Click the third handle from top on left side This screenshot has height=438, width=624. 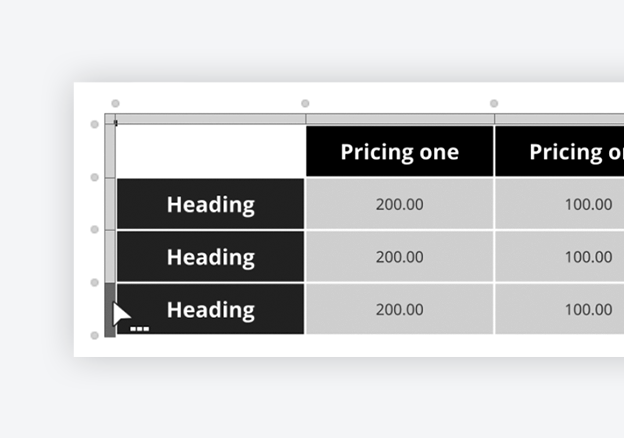click(x=95, y=229)
